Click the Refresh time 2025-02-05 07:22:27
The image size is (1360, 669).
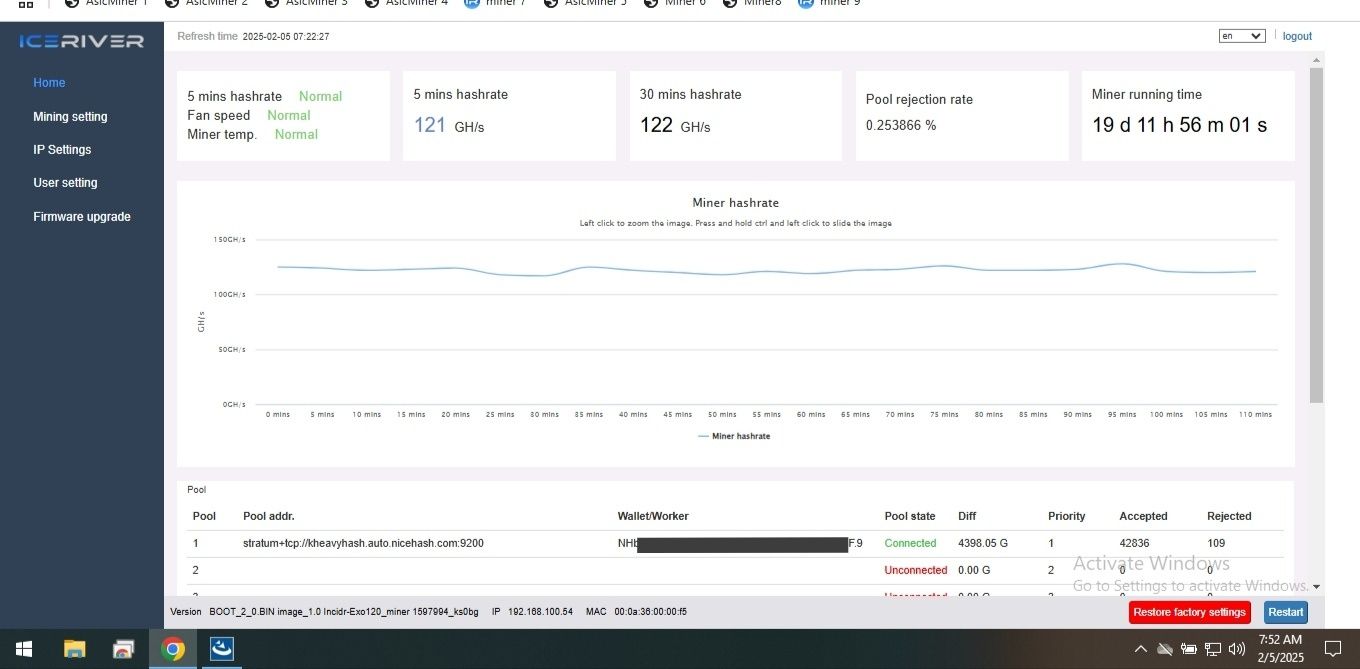[253, 36]
